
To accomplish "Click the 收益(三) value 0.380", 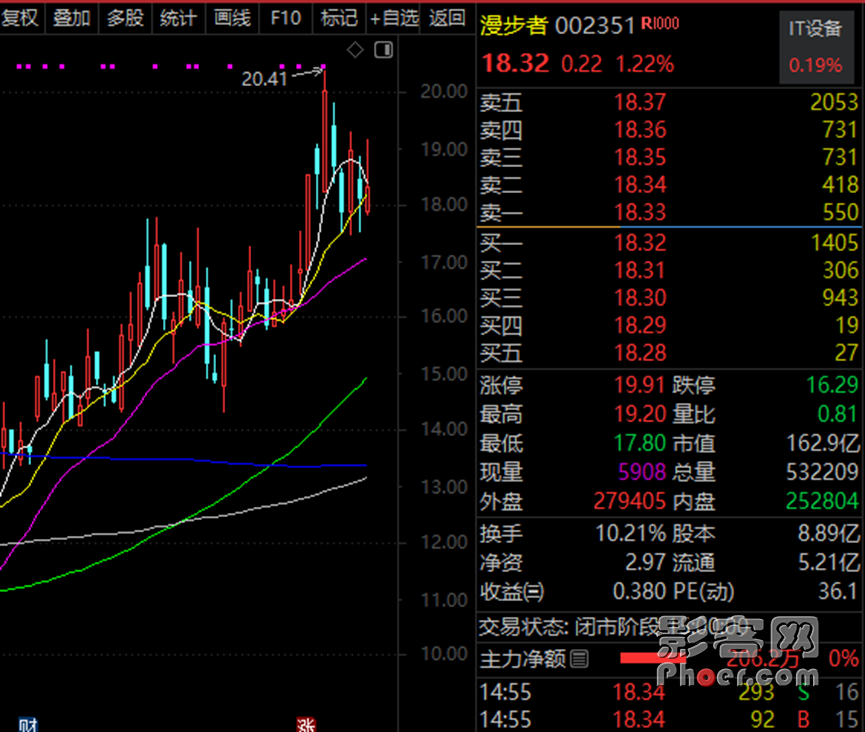I will click(639, 592).
